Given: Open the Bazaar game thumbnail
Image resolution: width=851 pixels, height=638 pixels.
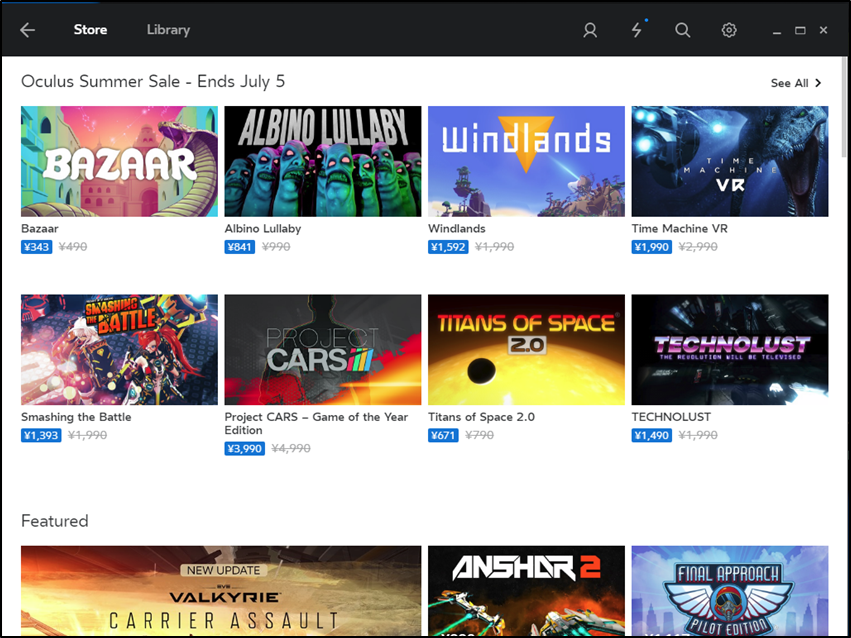Looking at the screenshot, I should click(x=119, y=161).
